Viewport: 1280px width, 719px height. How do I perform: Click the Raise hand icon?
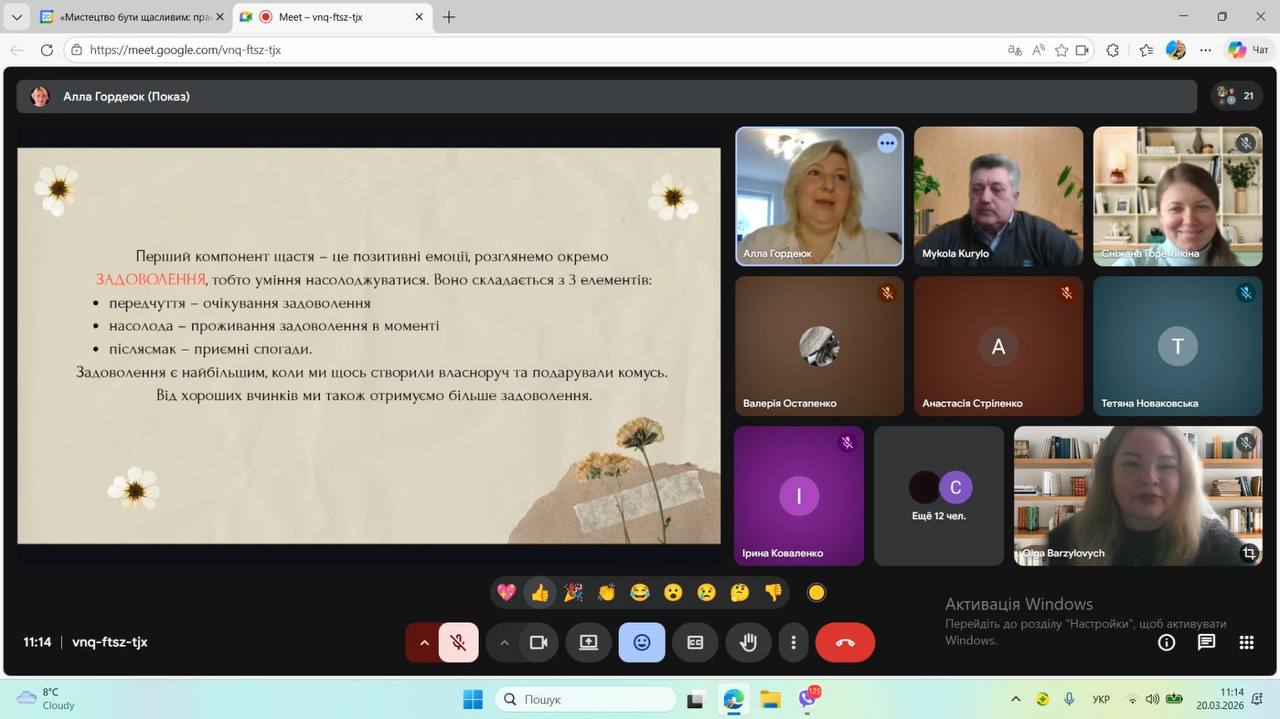click(748, 643)
